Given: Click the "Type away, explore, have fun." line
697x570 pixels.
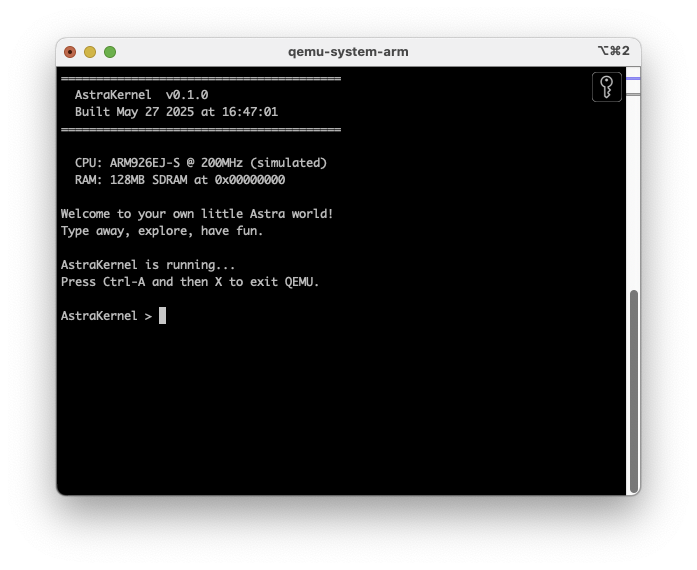Looking at the screenshot, I should point(162,231).
